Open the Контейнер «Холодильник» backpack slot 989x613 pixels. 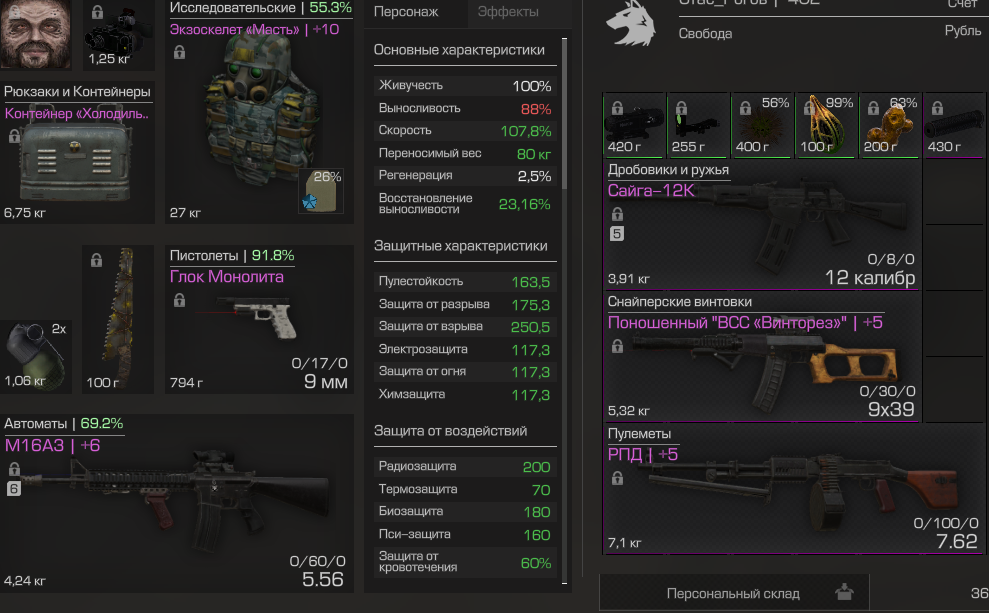[77, 152]
